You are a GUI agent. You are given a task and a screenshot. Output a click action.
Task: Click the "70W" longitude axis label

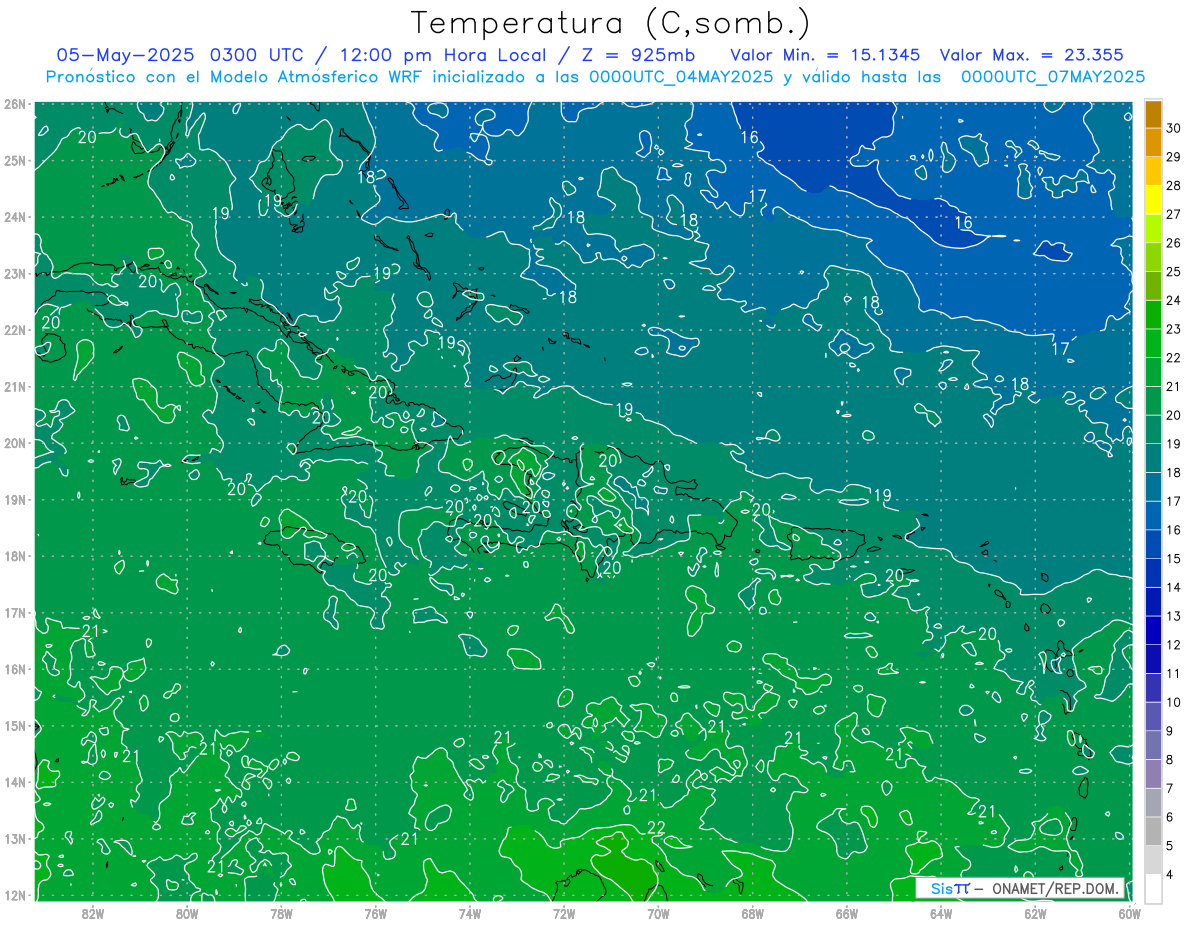(x=658, y=912)
